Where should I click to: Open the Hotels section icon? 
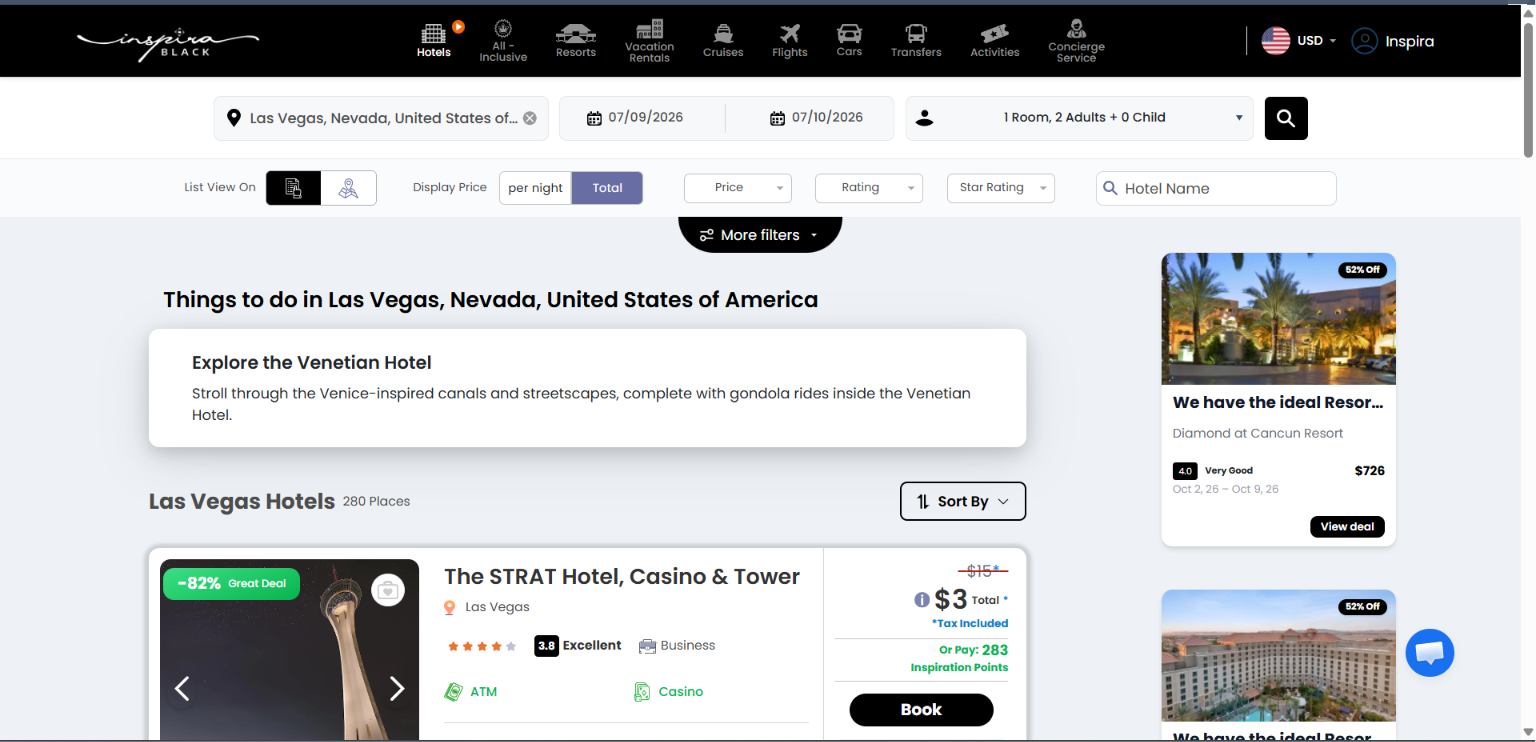(433, 33)
